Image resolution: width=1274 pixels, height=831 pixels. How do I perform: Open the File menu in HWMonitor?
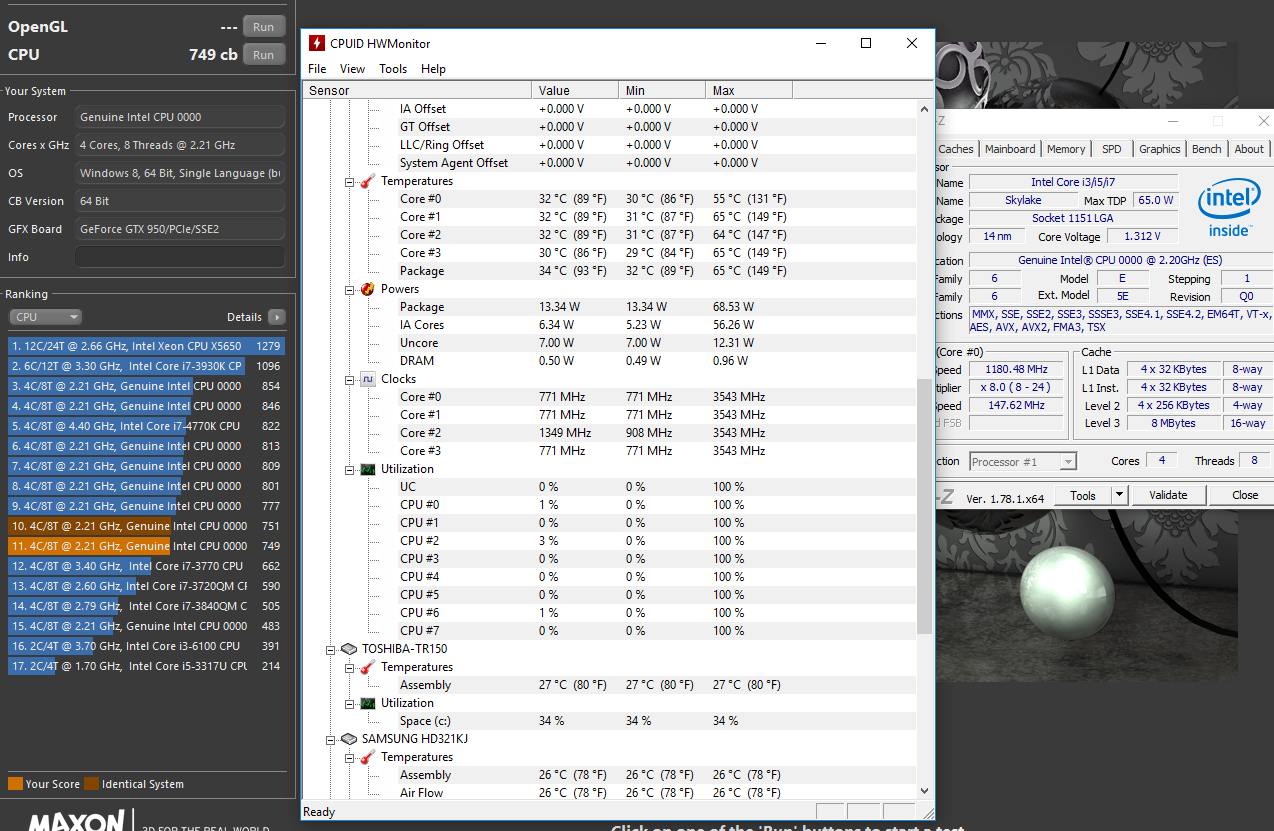(317, 69)
